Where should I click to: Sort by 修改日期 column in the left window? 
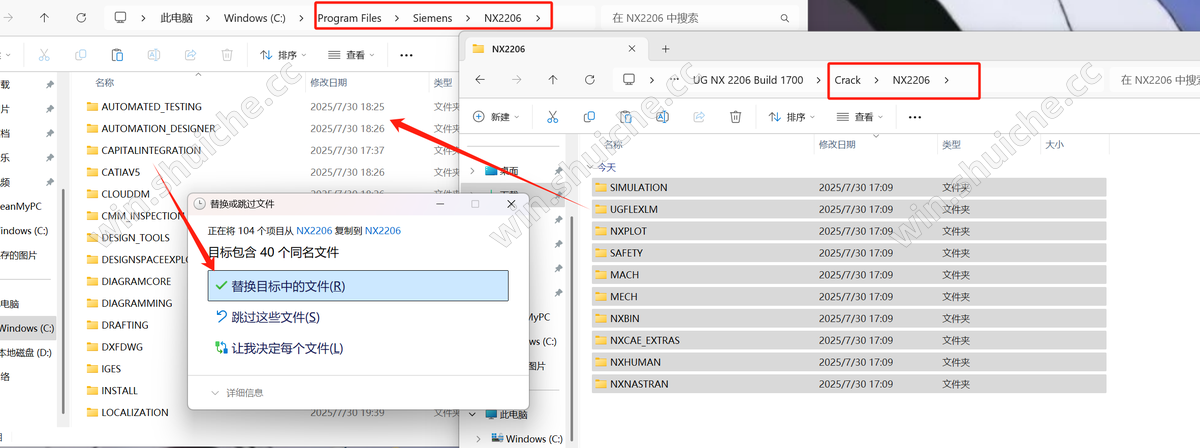pos(328,82)
